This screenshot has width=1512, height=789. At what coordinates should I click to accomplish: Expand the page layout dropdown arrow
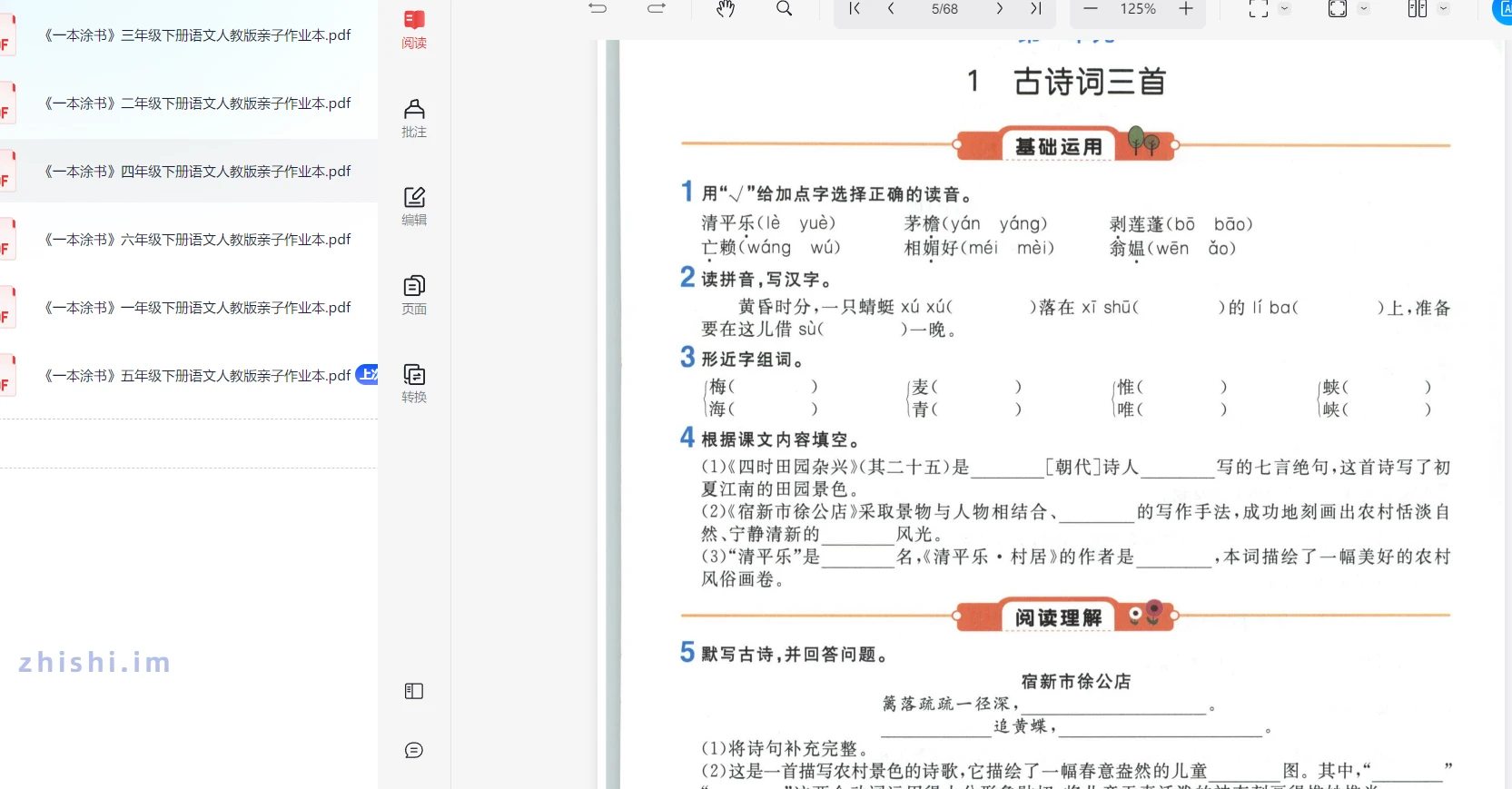(1443, 9)
